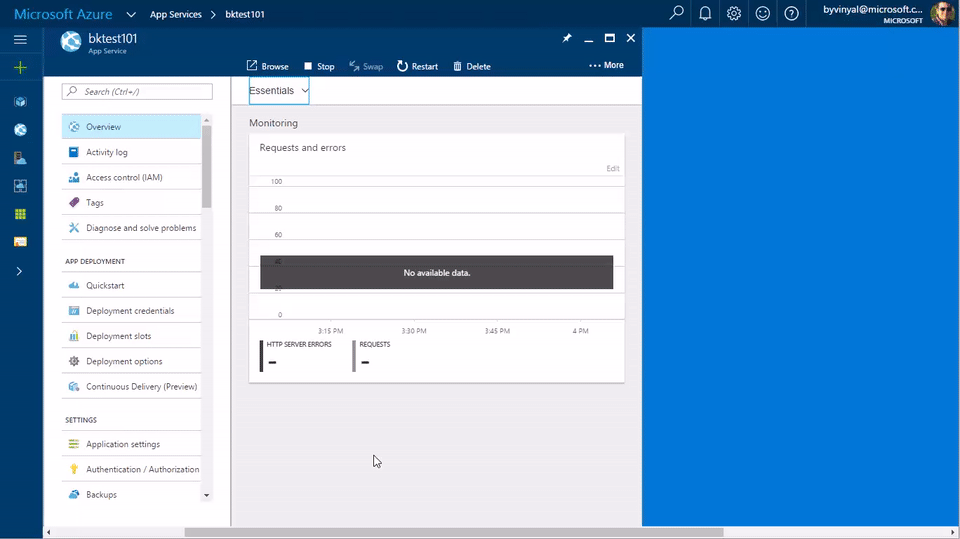Screen dimensions: 960x539
Task: Open the portal settings gear icon
Action: click(734, 14)
